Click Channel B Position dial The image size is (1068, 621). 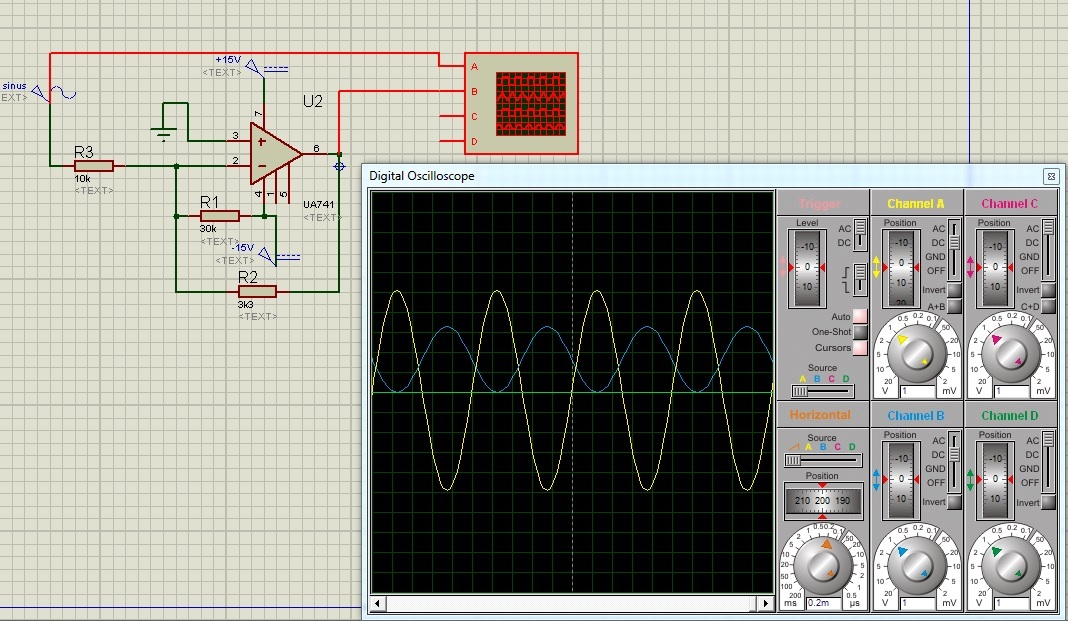coord(901,480)
